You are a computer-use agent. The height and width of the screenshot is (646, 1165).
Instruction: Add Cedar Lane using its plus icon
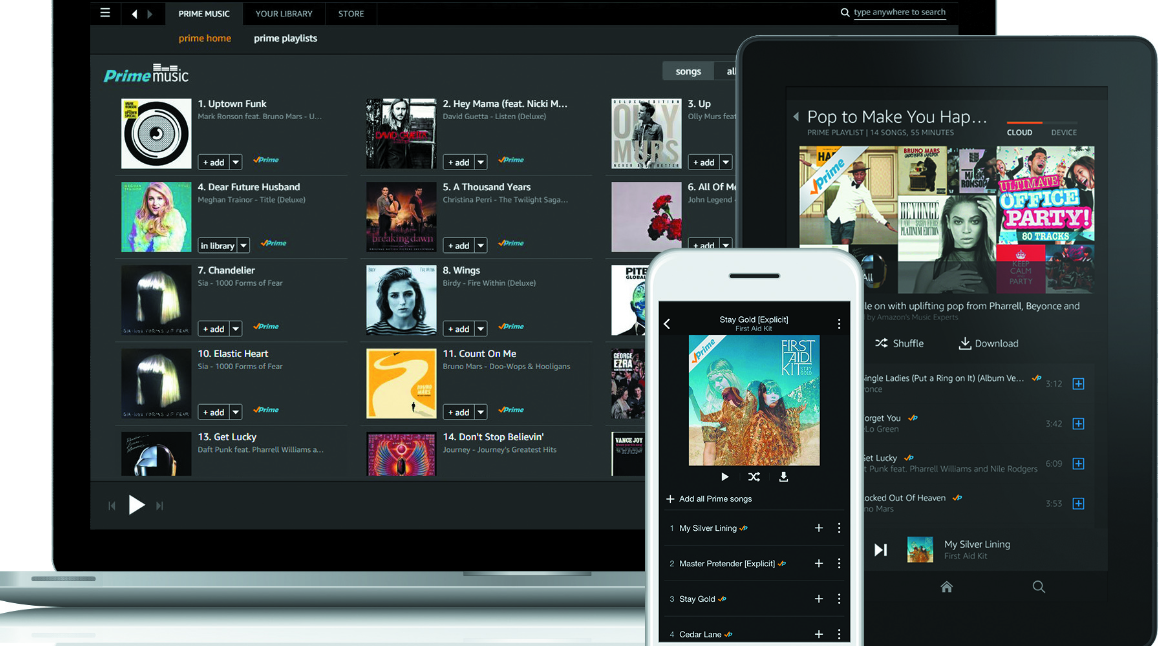tap(819, 634)
